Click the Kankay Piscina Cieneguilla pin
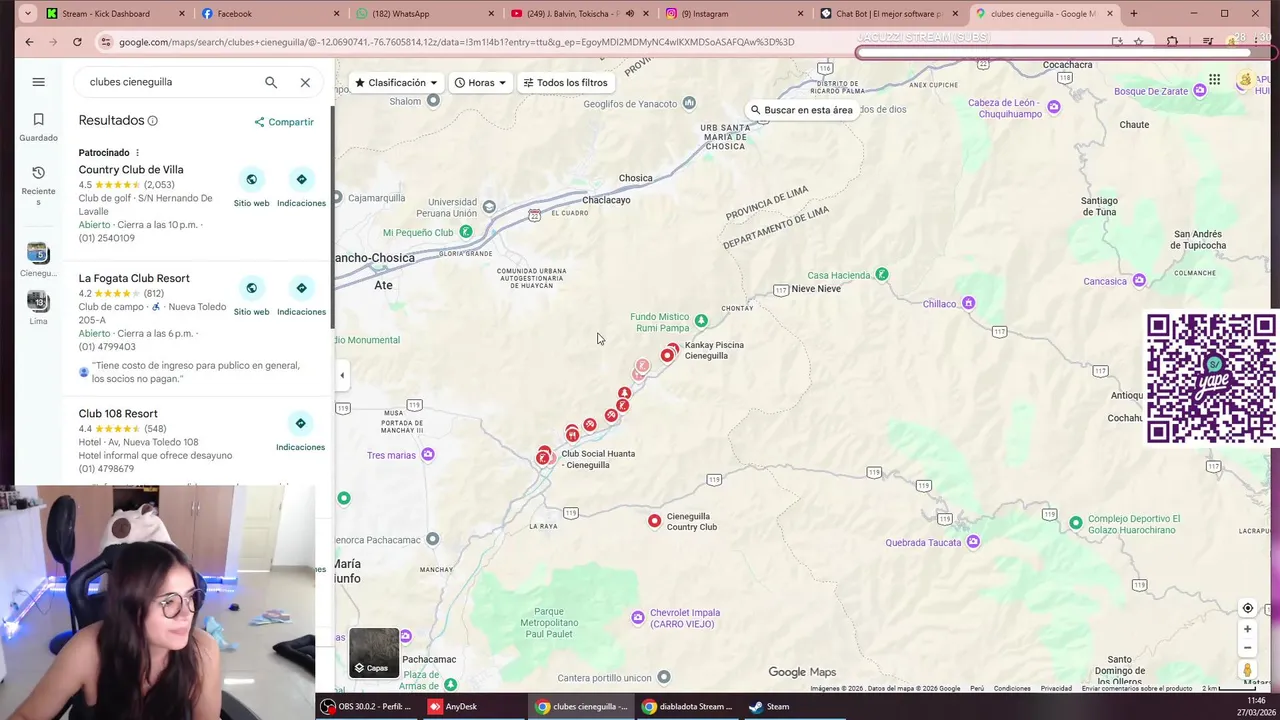The height and width of the screenshot is (720, 1280). 667,355
